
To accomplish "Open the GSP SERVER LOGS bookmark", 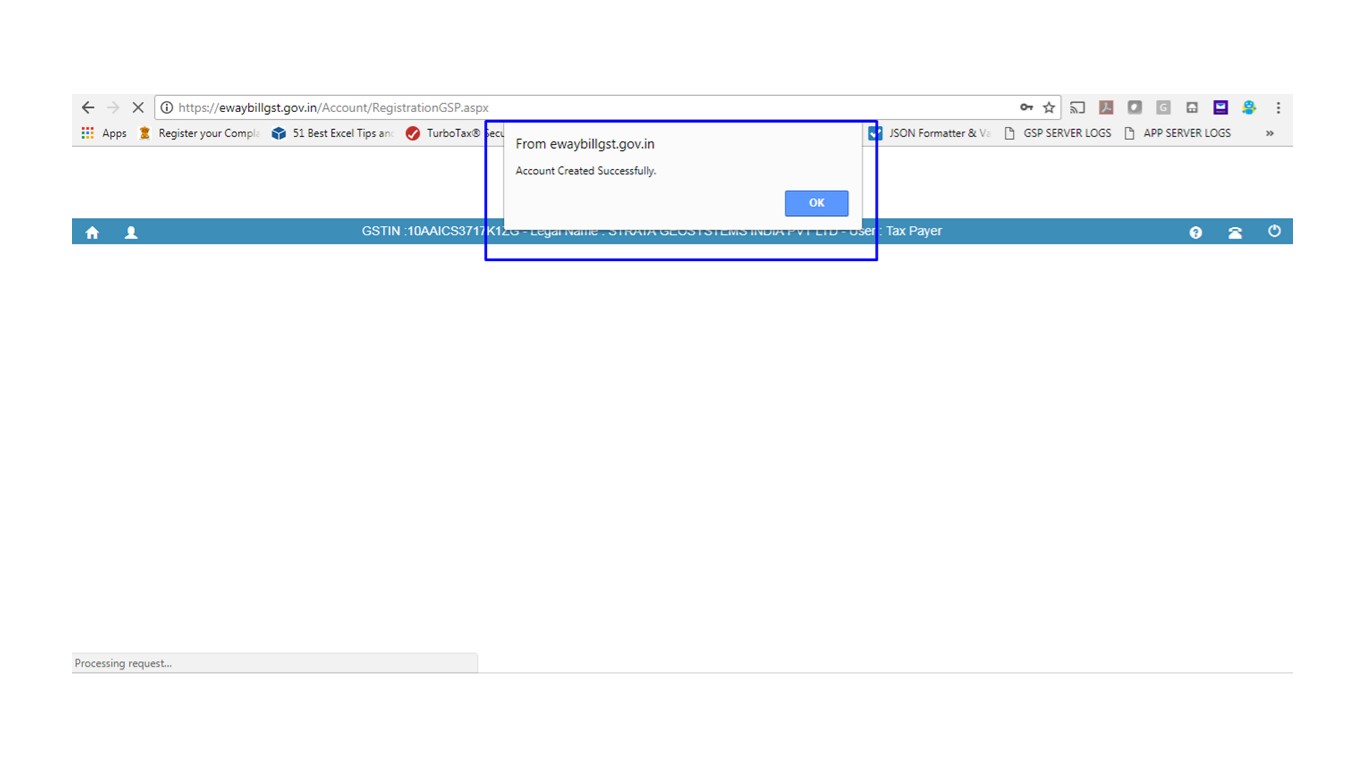I will pos(1058,133).
